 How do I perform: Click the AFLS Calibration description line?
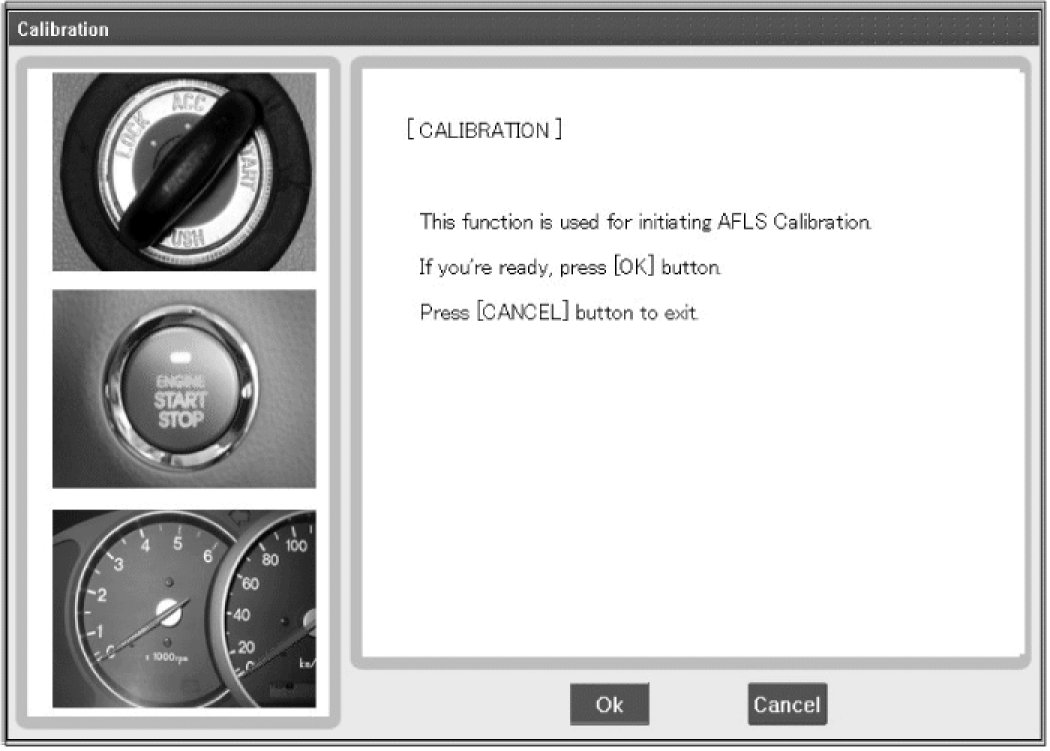(645, 222)
